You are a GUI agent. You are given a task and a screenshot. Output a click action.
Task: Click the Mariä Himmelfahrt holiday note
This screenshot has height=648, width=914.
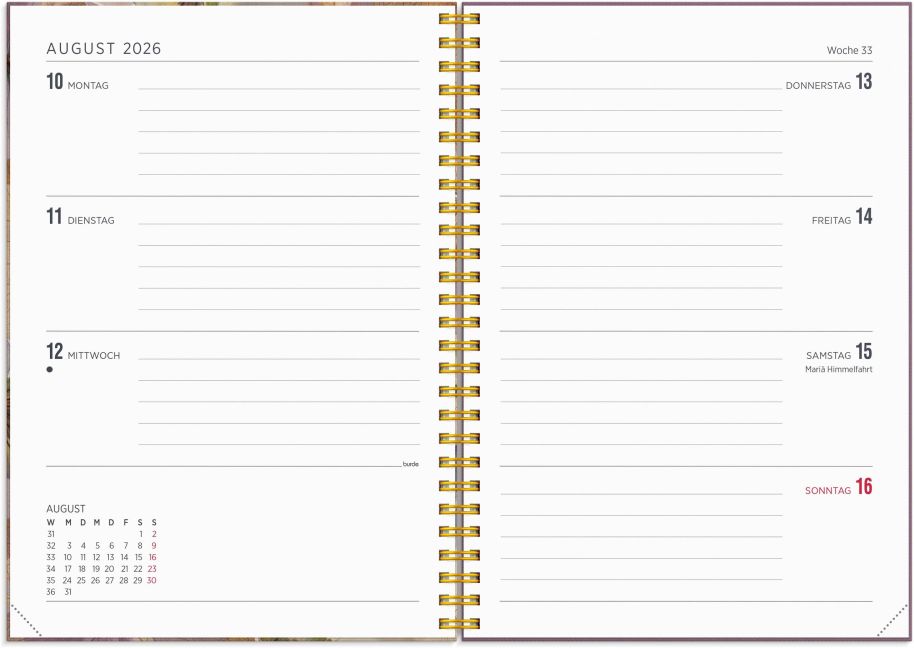click(839, 369)
